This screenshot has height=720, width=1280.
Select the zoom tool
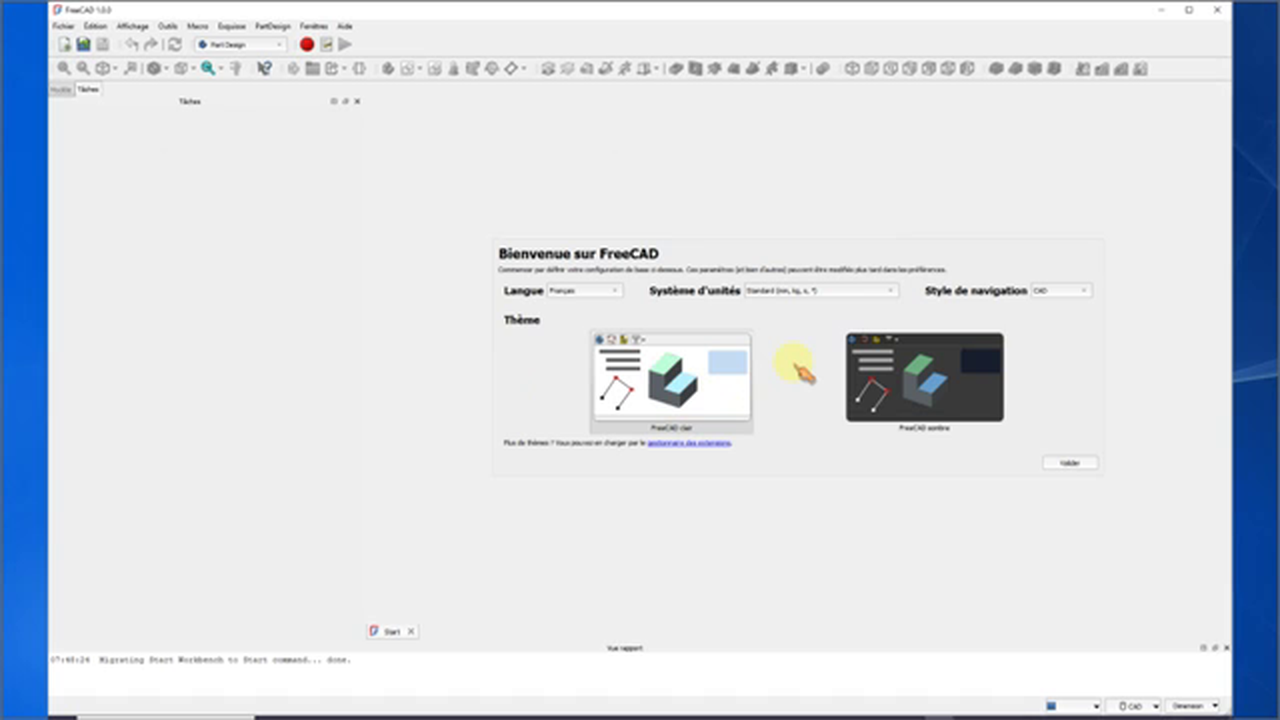click(207, 68)
